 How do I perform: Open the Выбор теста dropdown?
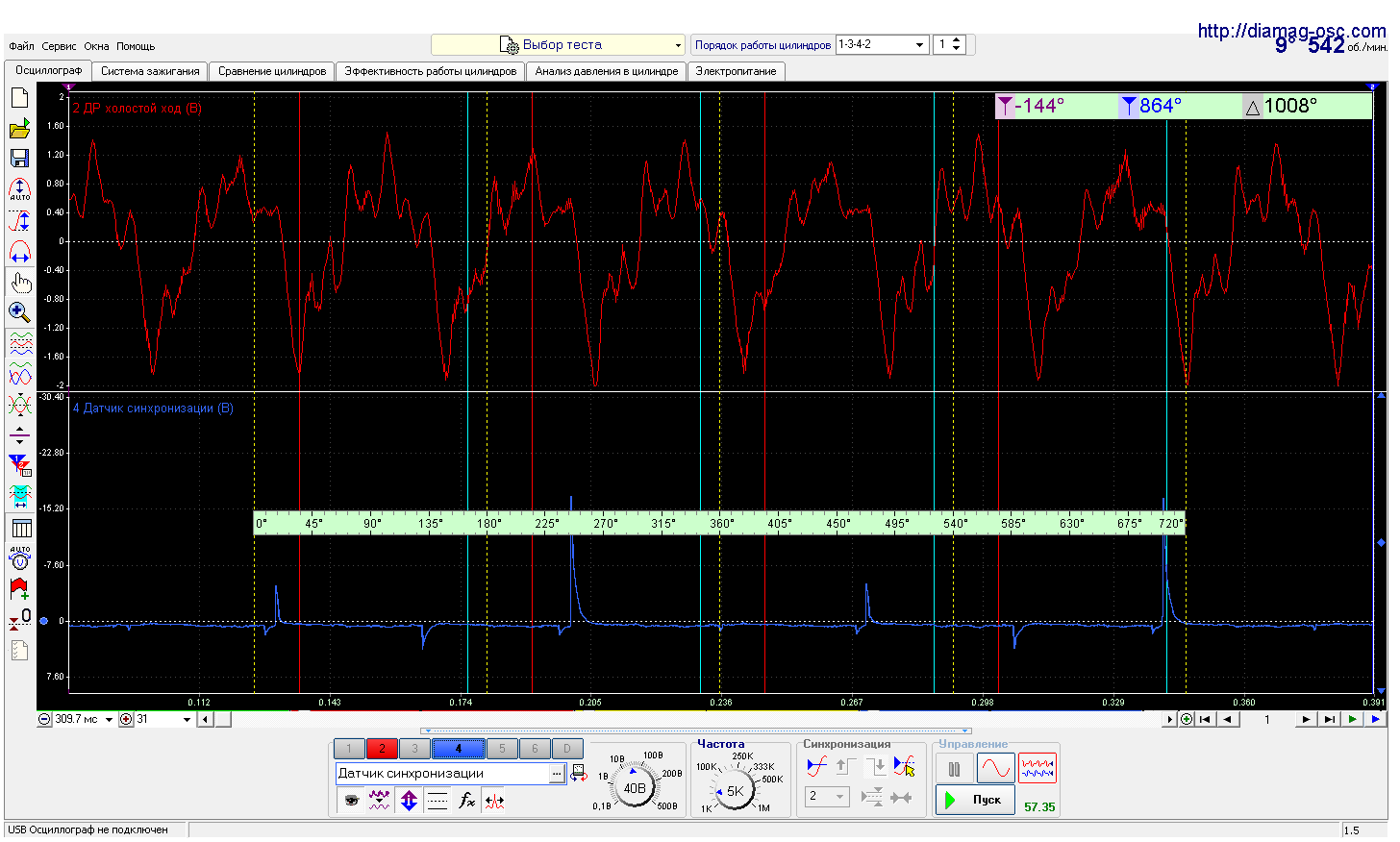pos(678,45)
